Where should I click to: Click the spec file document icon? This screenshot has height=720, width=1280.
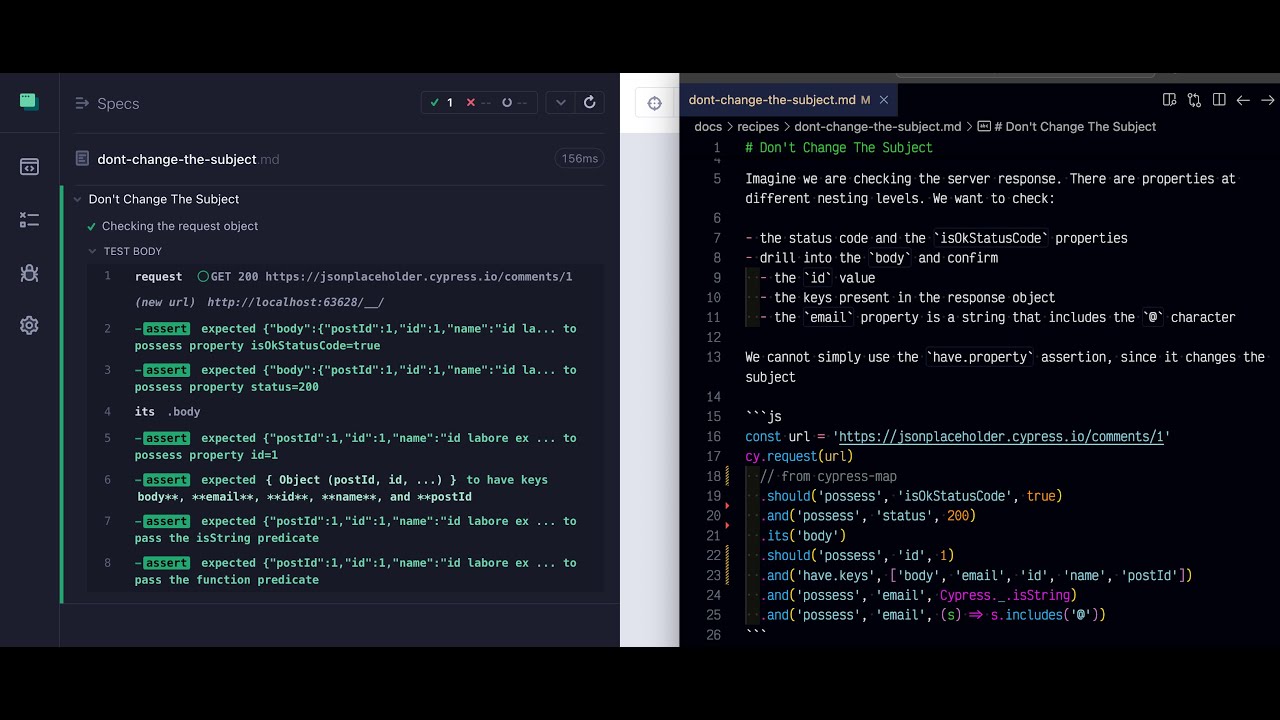point(82,159)
